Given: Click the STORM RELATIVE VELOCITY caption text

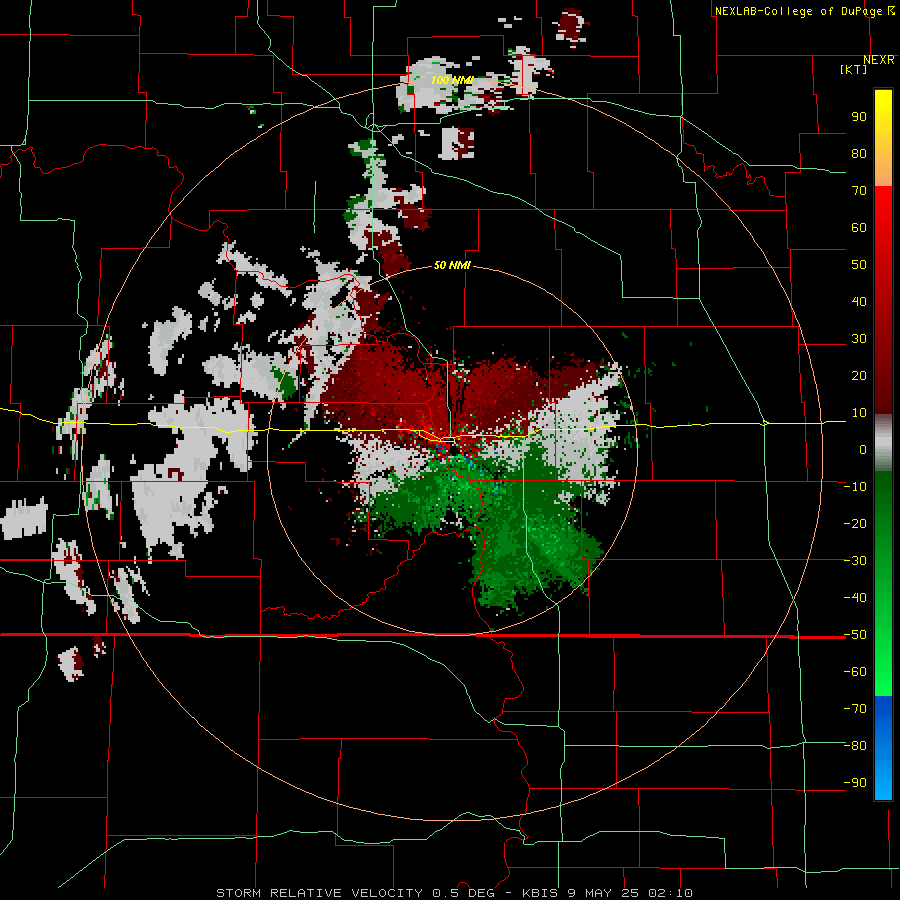Looking at the screenshot, I should pos(319,893).
